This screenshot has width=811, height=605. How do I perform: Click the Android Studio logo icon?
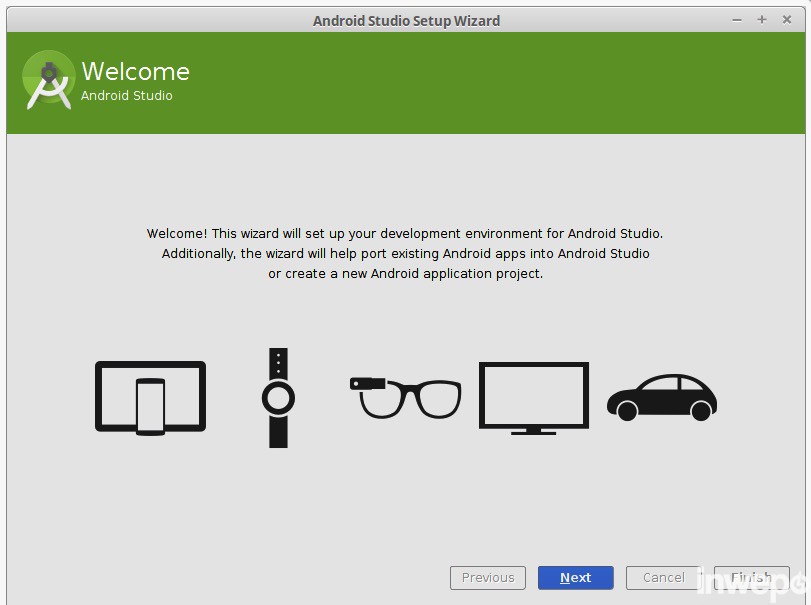tap(49, 80)
